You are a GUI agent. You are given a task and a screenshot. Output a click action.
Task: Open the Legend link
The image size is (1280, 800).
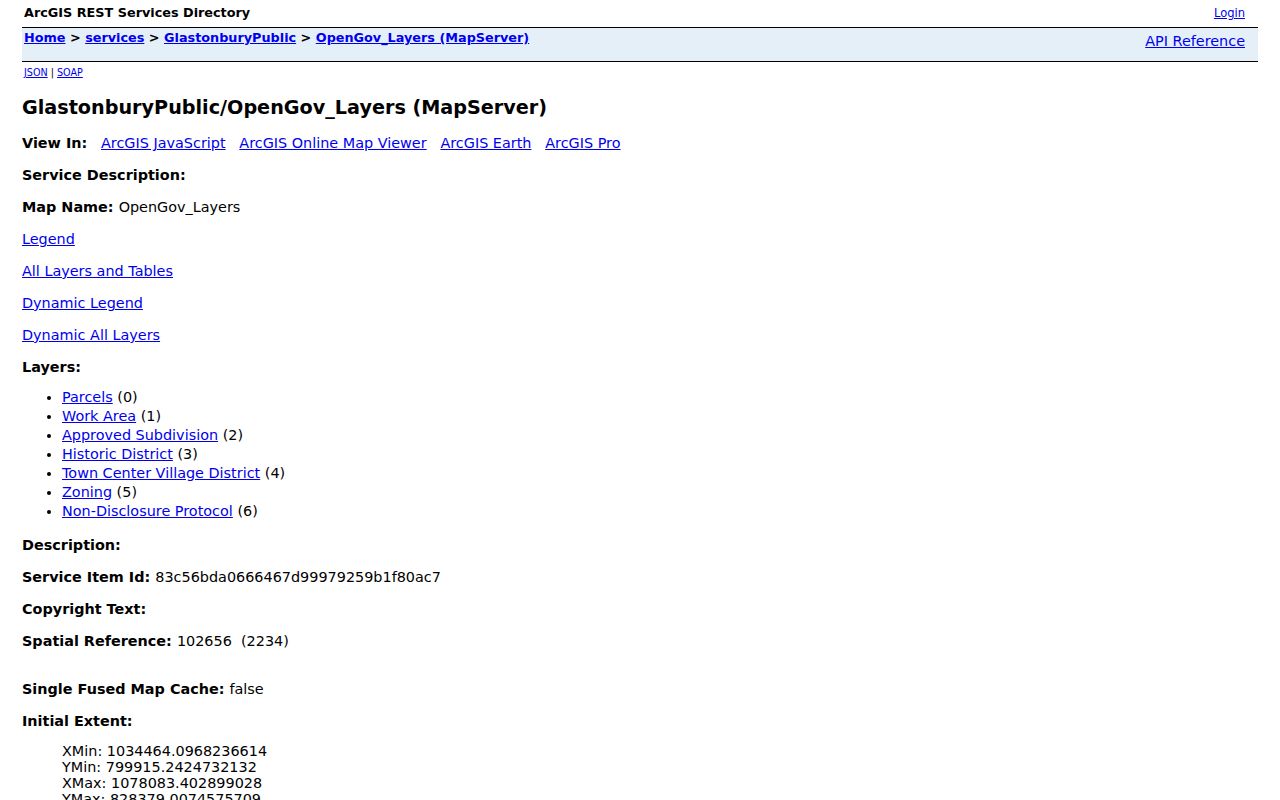click(x=48, y=239)
